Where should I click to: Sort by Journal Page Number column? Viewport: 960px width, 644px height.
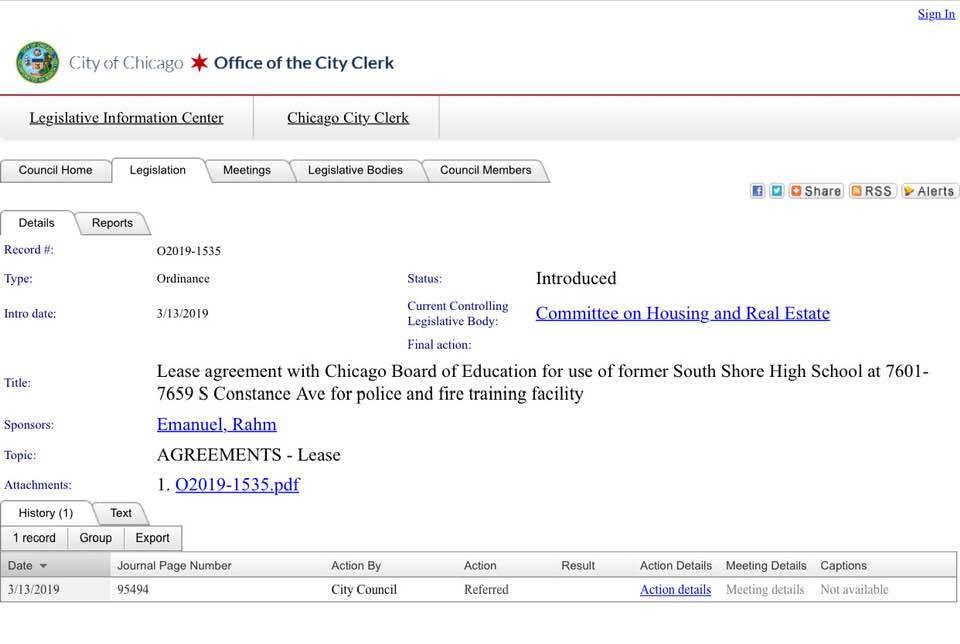[x=174, y=566]
